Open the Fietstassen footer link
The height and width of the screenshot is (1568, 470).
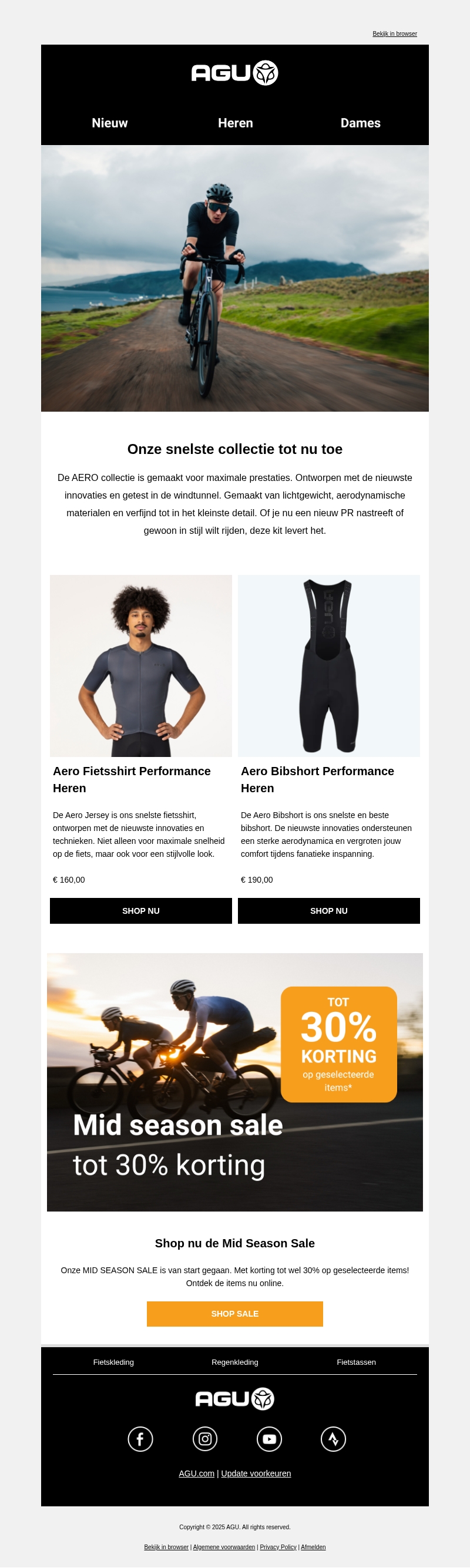pos(356,1362)
